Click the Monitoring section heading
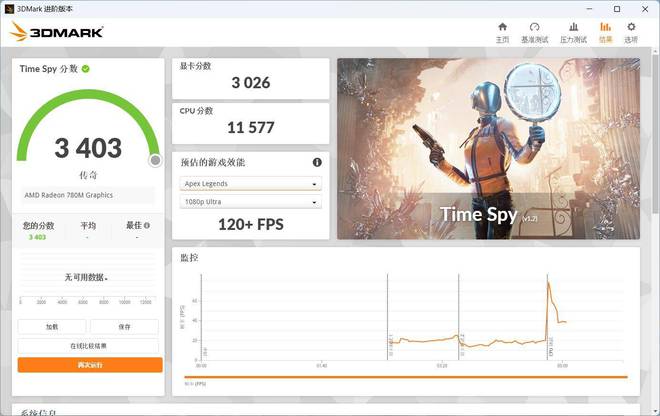Viewport: 660px width, 416px height. coord(189,258)
